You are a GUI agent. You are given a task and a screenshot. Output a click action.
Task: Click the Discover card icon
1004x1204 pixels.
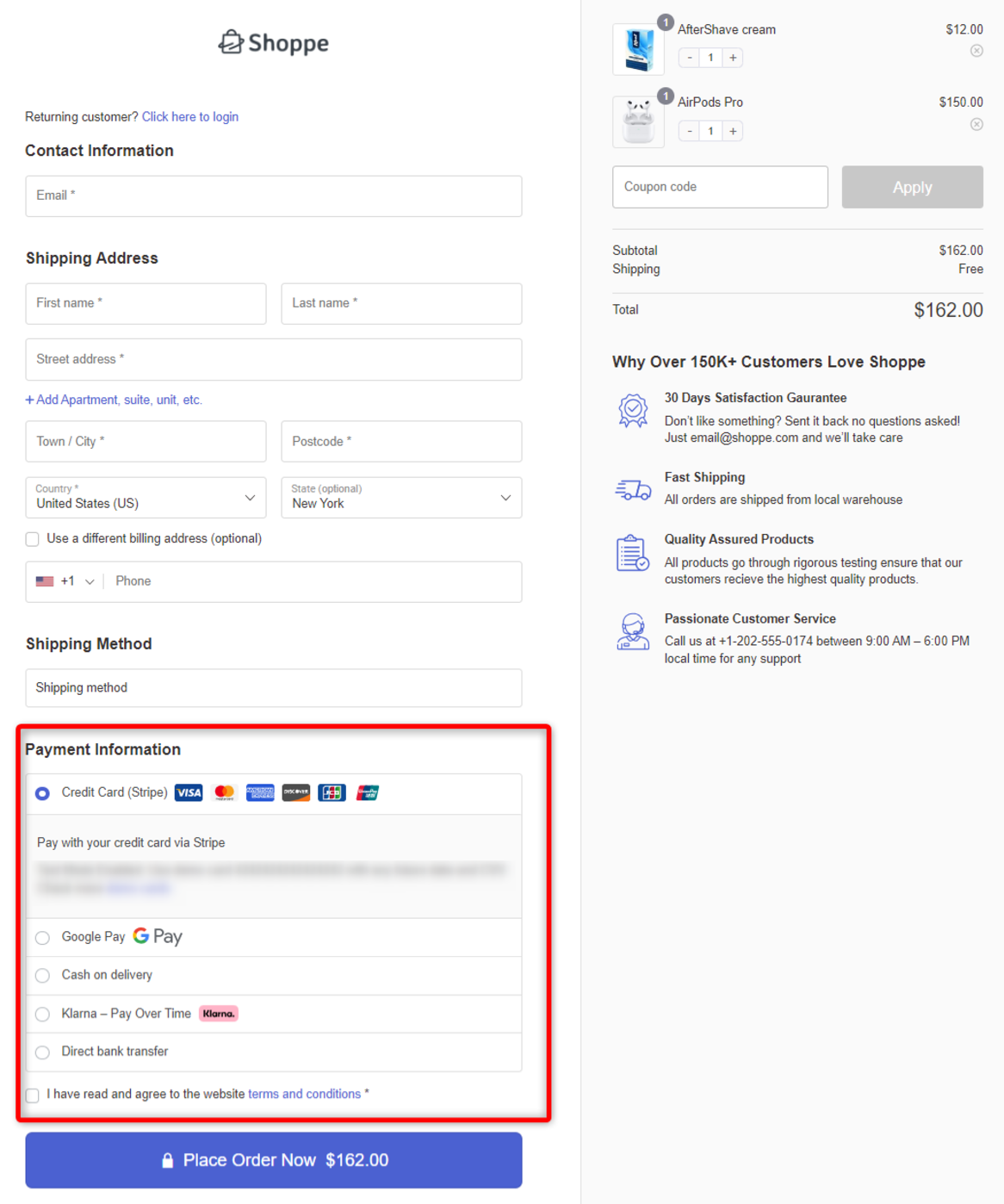(x=295, y=792)
